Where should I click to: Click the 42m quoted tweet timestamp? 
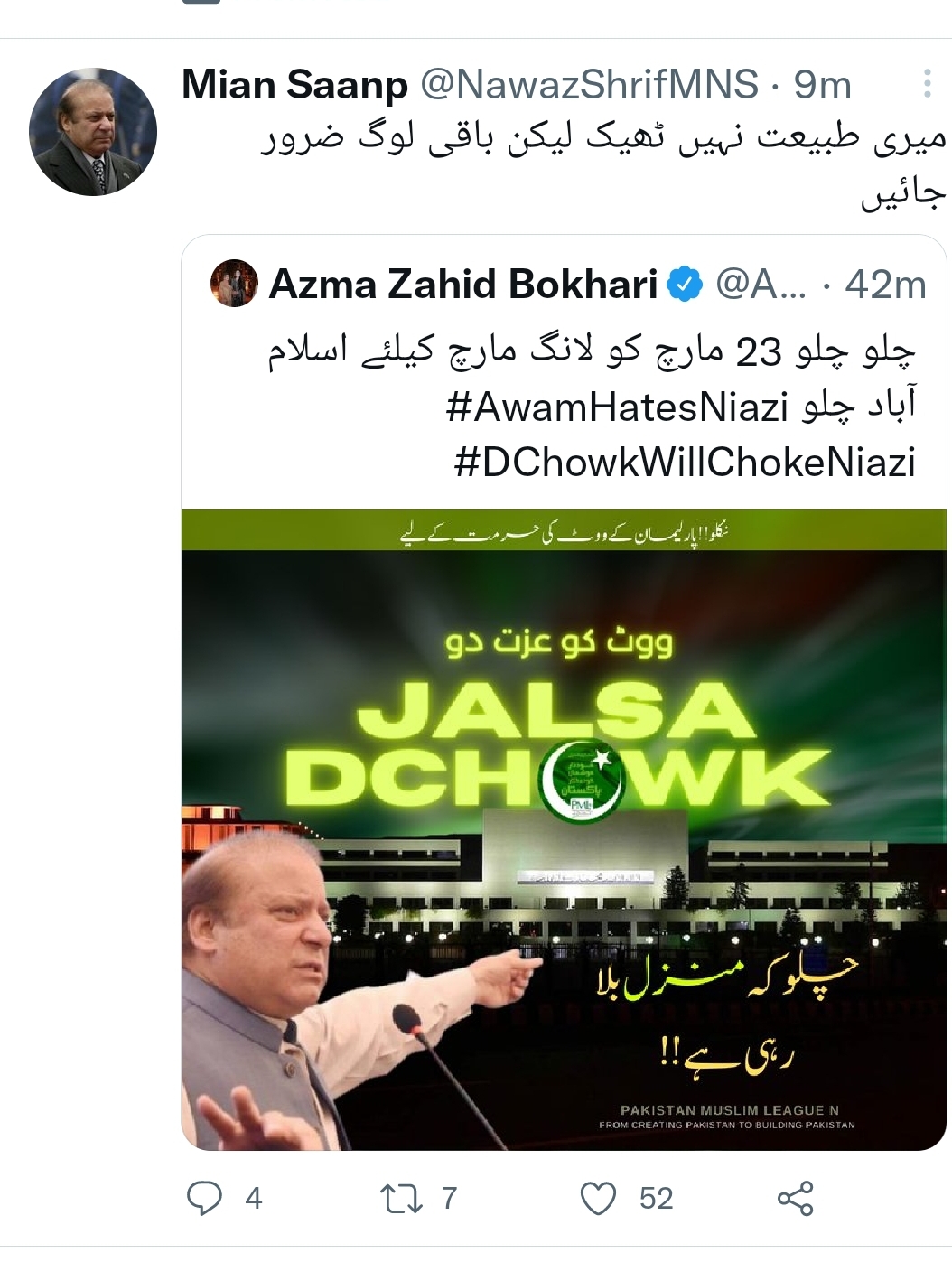pyautogui.click(x=886, y=285)
